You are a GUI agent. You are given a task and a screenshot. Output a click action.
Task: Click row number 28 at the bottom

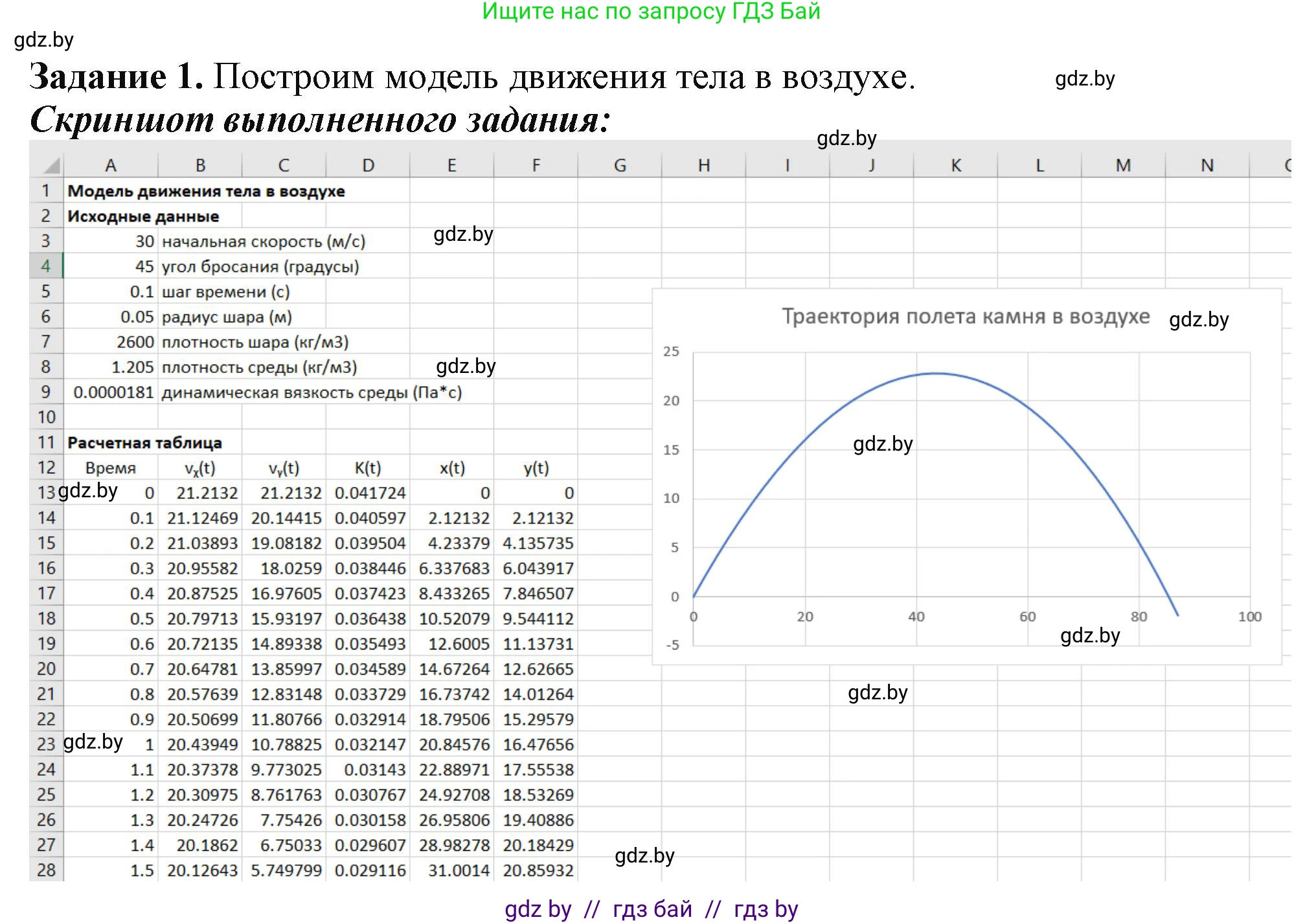tap(45, 871)
